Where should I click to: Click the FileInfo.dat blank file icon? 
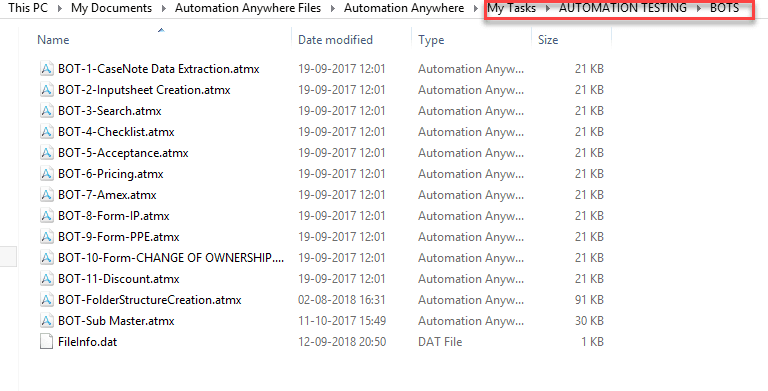tap(46, 342)
